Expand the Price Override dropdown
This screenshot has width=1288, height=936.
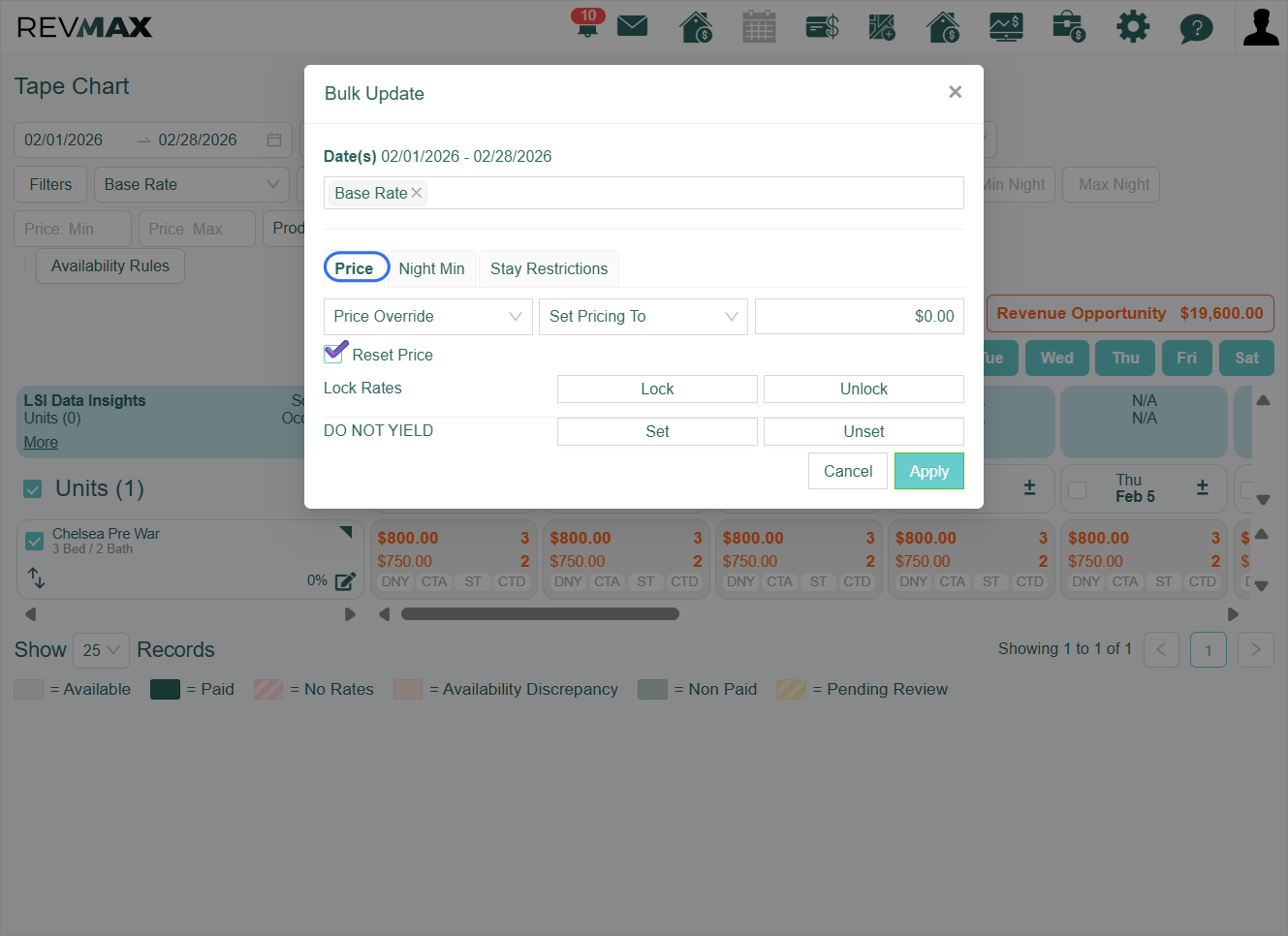428,317
